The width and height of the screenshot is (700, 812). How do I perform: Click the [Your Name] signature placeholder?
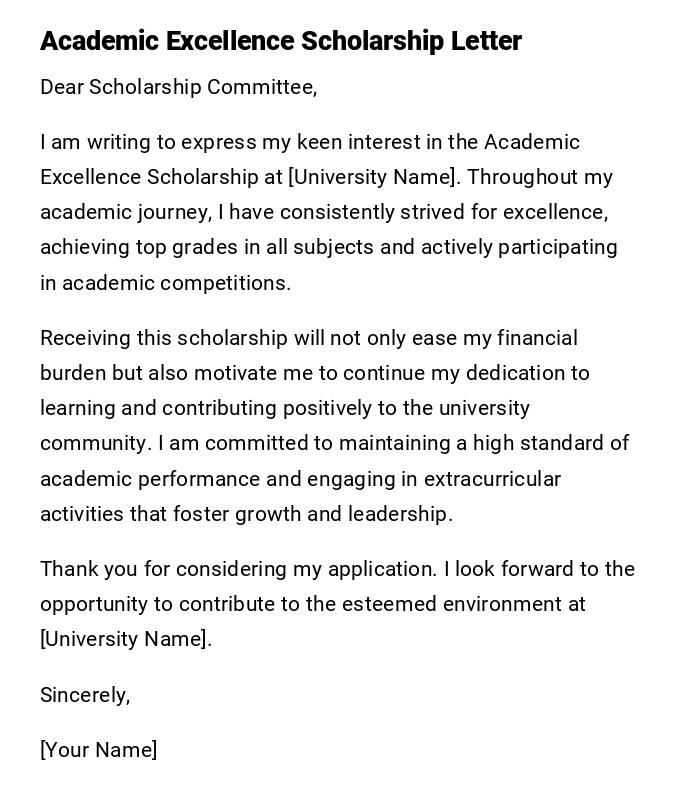click(98, 750)
